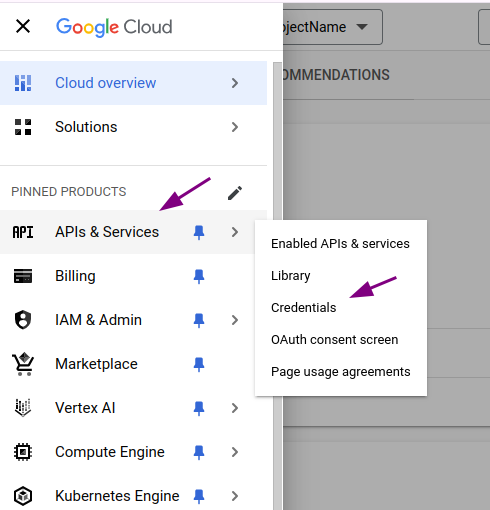Edit pinned products with the pencil icon

[x=235, y=193]
